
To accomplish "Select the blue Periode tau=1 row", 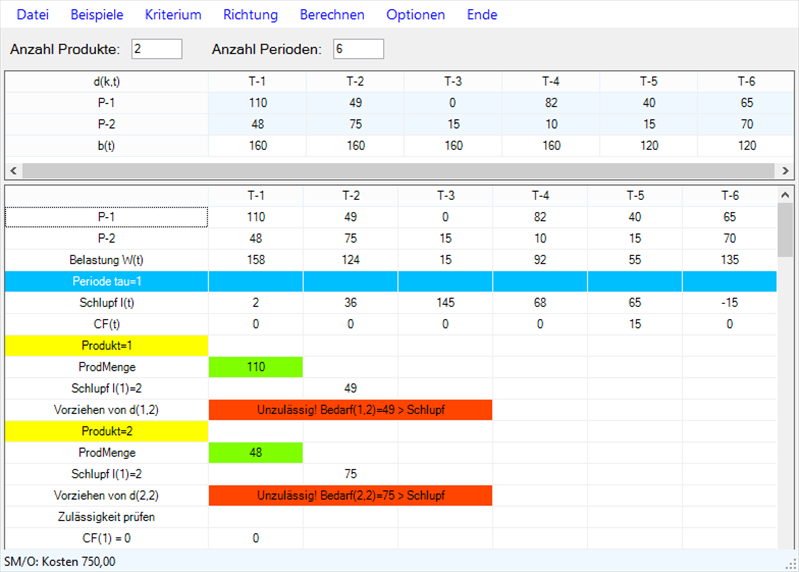I will [x=106, y=281].
